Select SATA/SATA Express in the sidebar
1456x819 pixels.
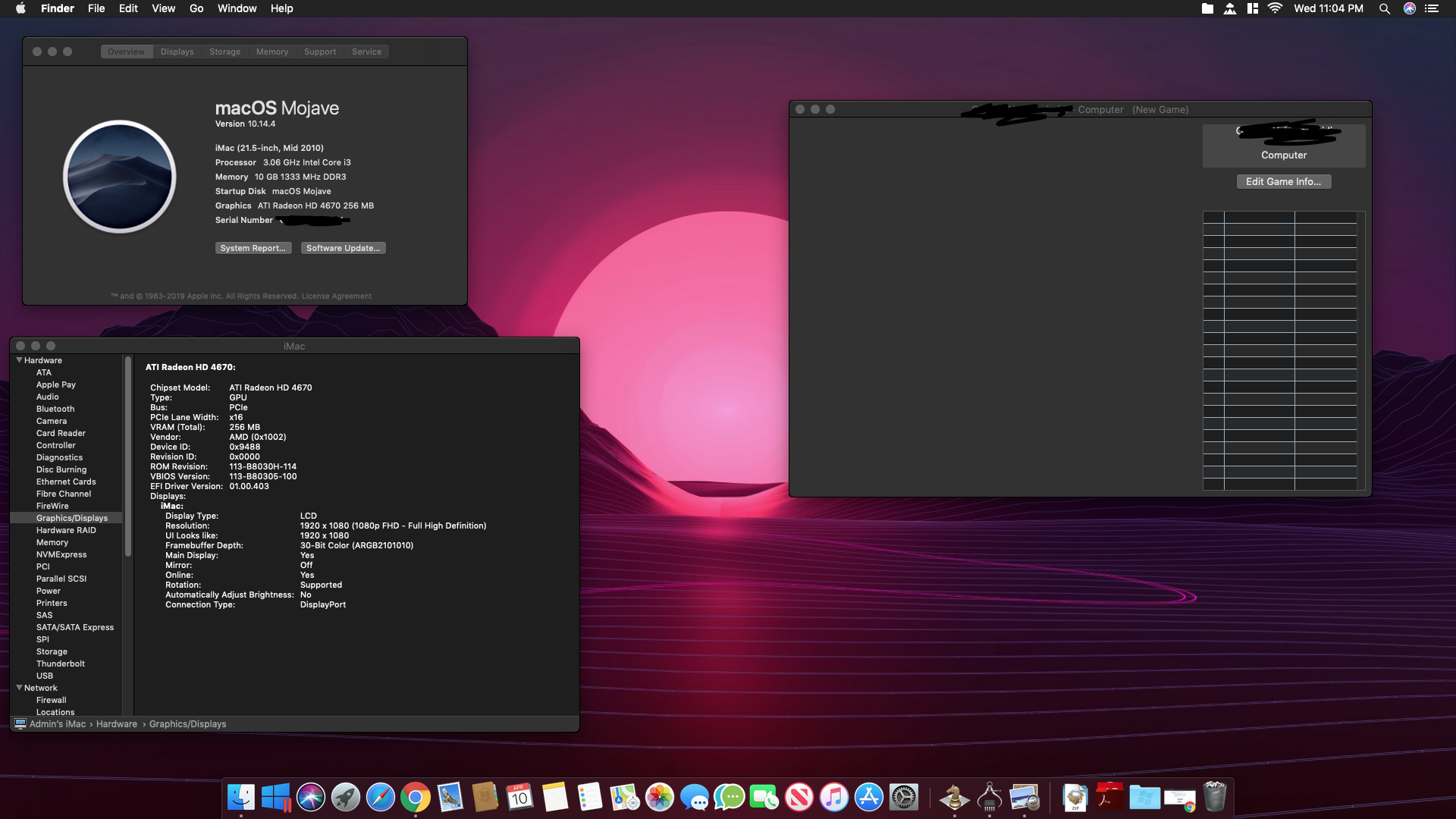[75, 627]
